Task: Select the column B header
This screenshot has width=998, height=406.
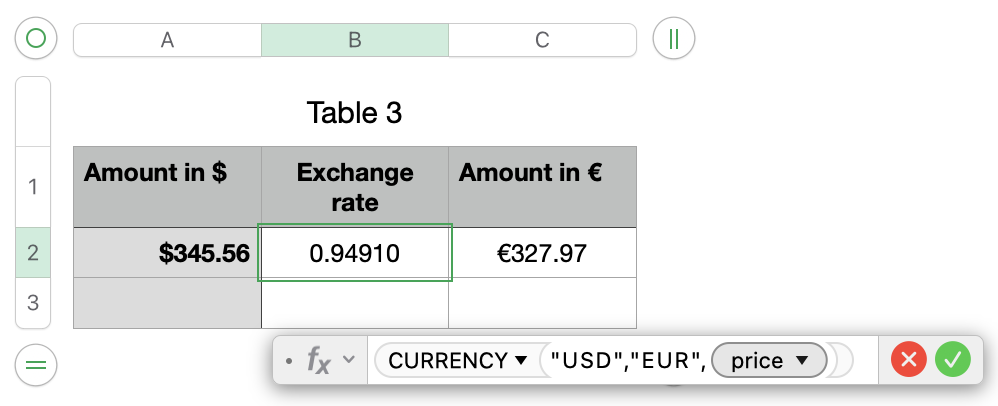Action: pos(354,40)
